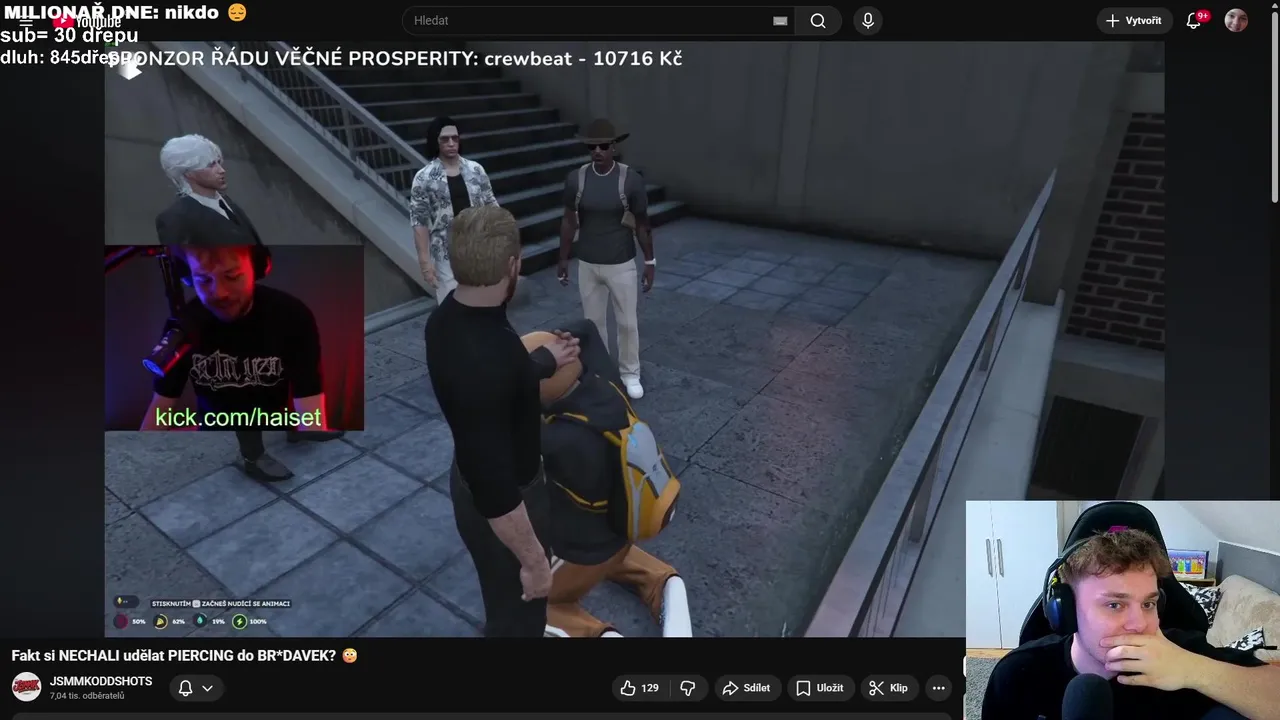Click the 7,04 tis. odběratelů subscriber count

(87, 696)
